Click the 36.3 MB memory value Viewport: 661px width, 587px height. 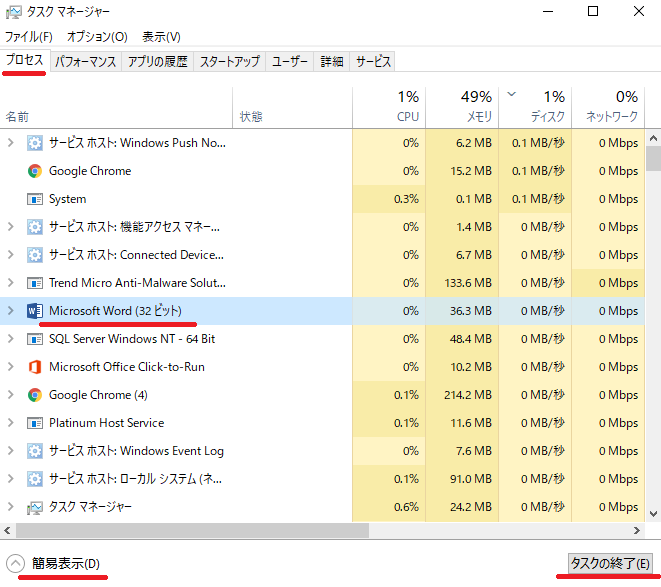click(471, 311)
